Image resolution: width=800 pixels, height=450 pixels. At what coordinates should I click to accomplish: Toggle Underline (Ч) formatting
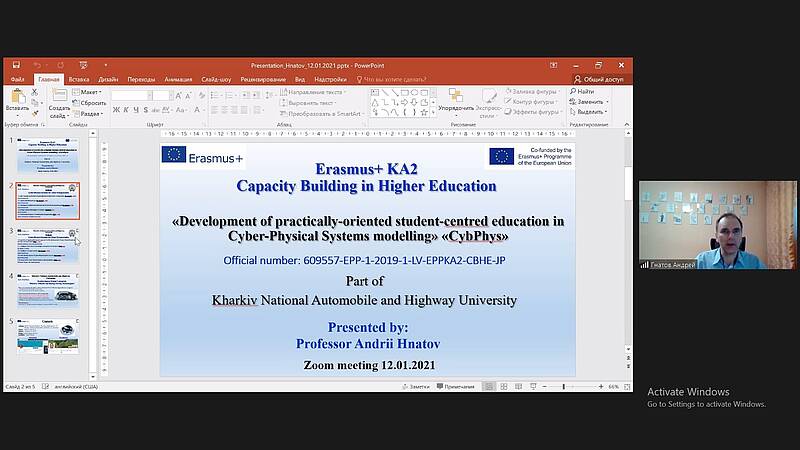coord(136,110)
